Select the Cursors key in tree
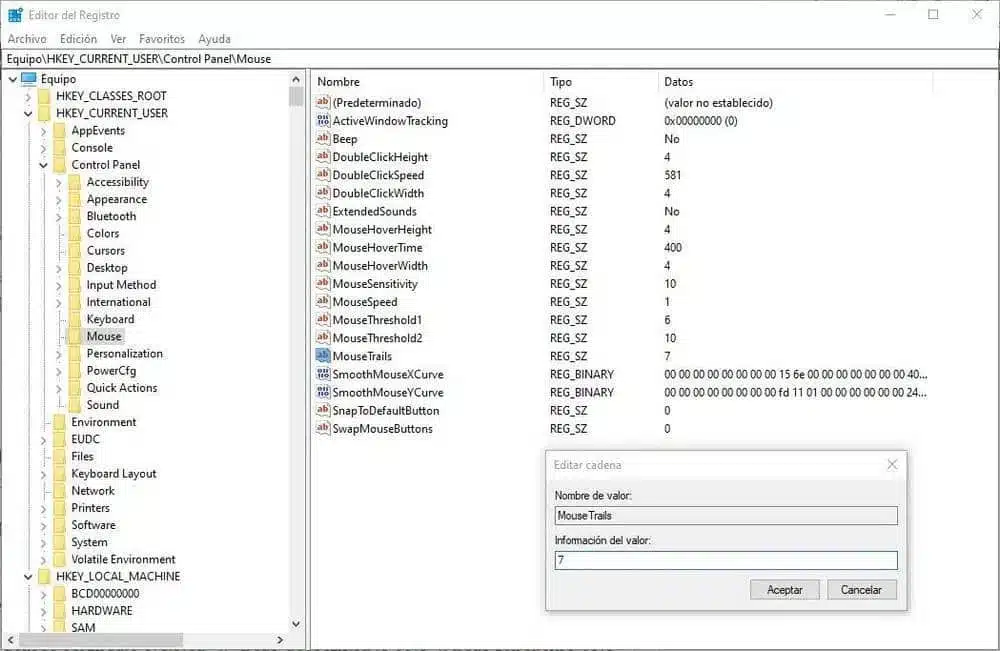This screenshot has width=1000, height=651. (x=105, y=251)
